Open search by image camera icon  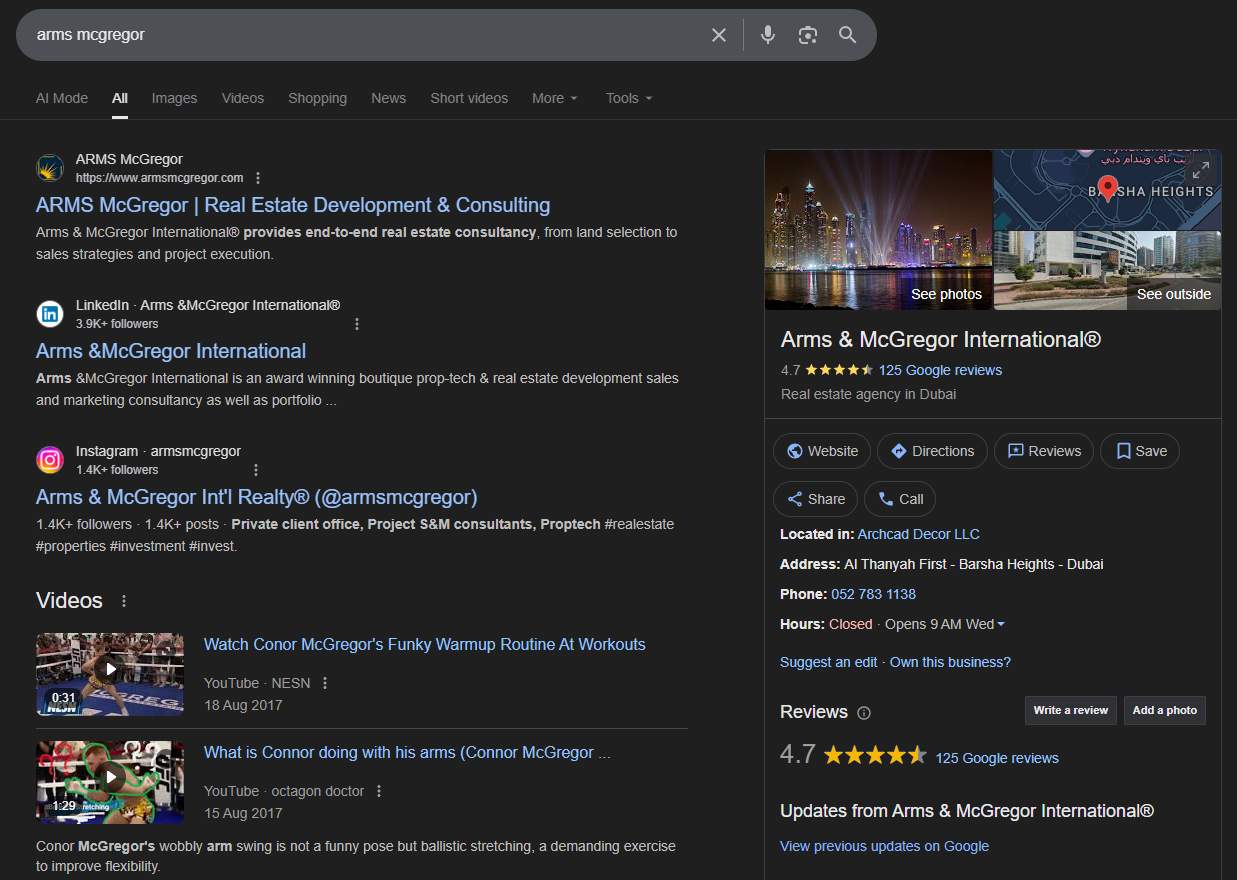(807, 35)
